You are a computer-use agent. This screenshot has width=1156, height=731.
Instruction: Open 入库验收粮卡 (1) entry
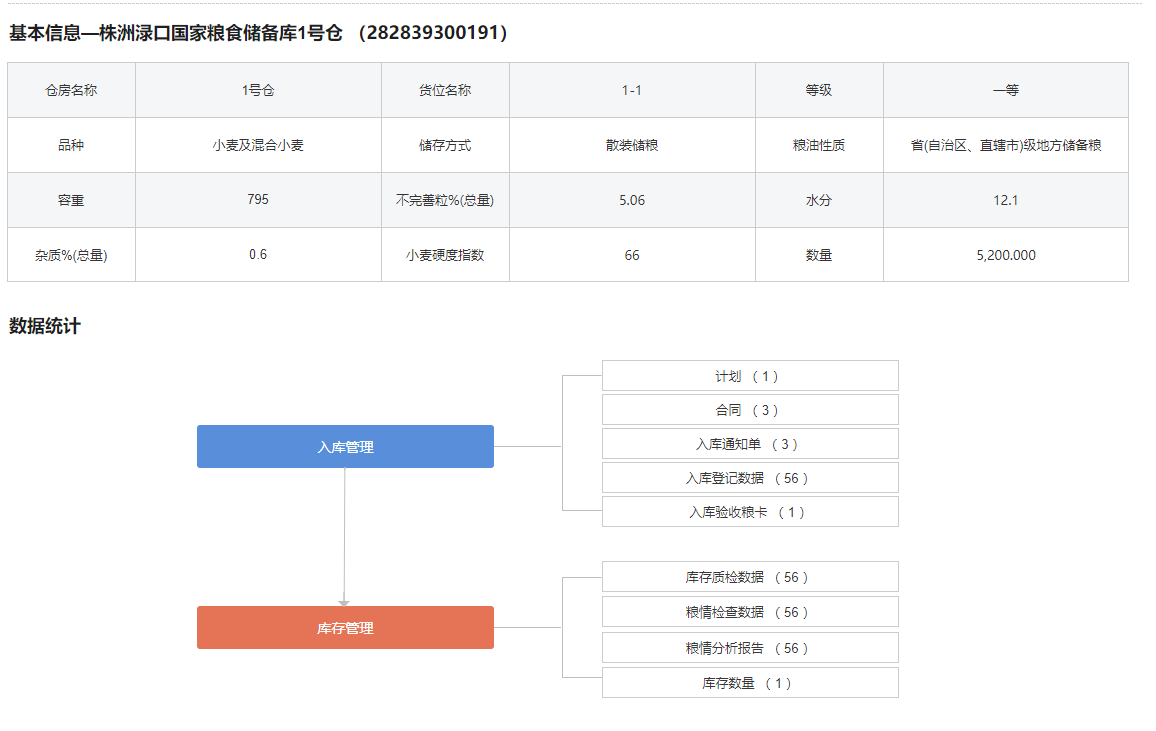[x=749, y=512]
